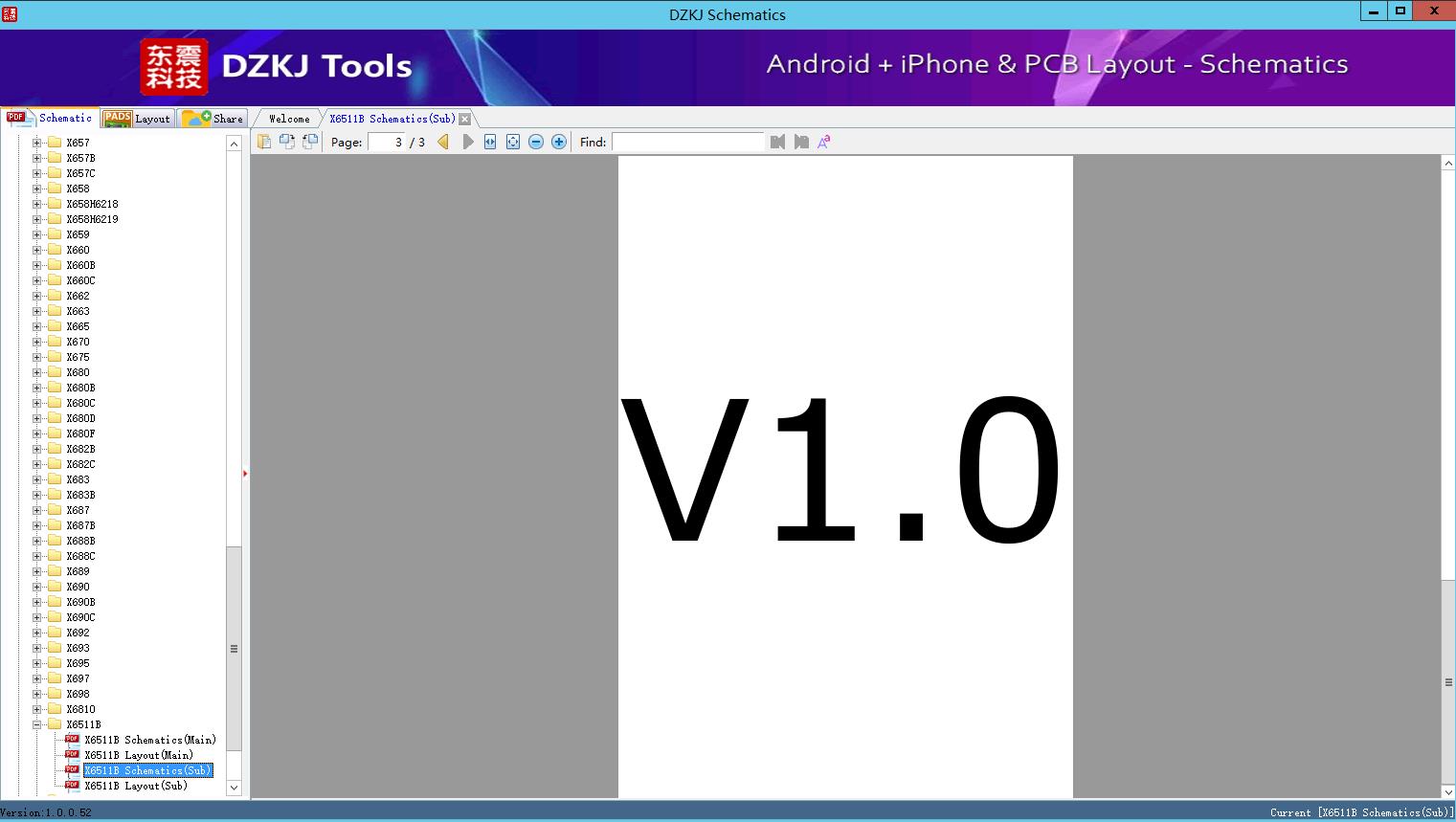Switch to the Welcome tab
1456x822 pixels.
[289, 119]
